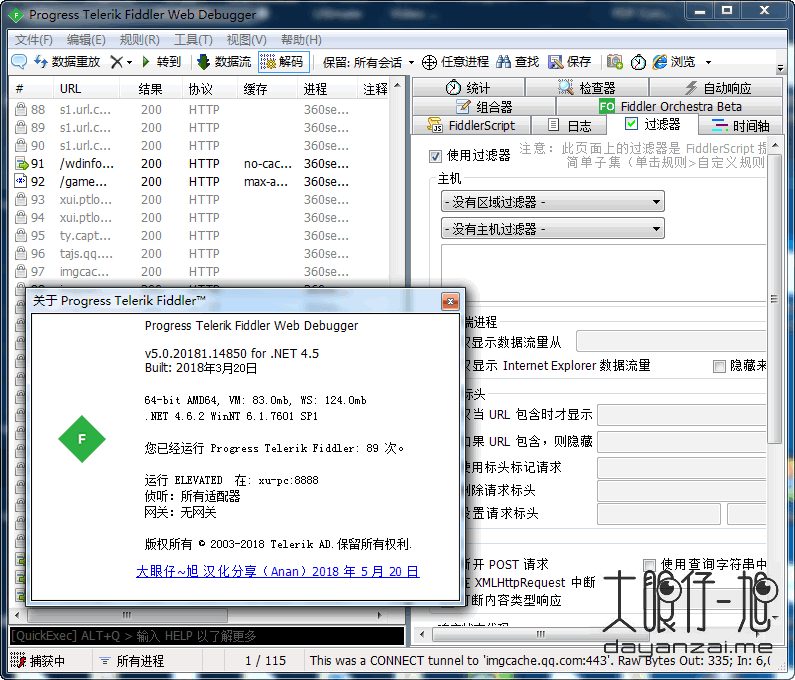Uncheck the 使用过滤器 checkbox

(x=435, y=156)
